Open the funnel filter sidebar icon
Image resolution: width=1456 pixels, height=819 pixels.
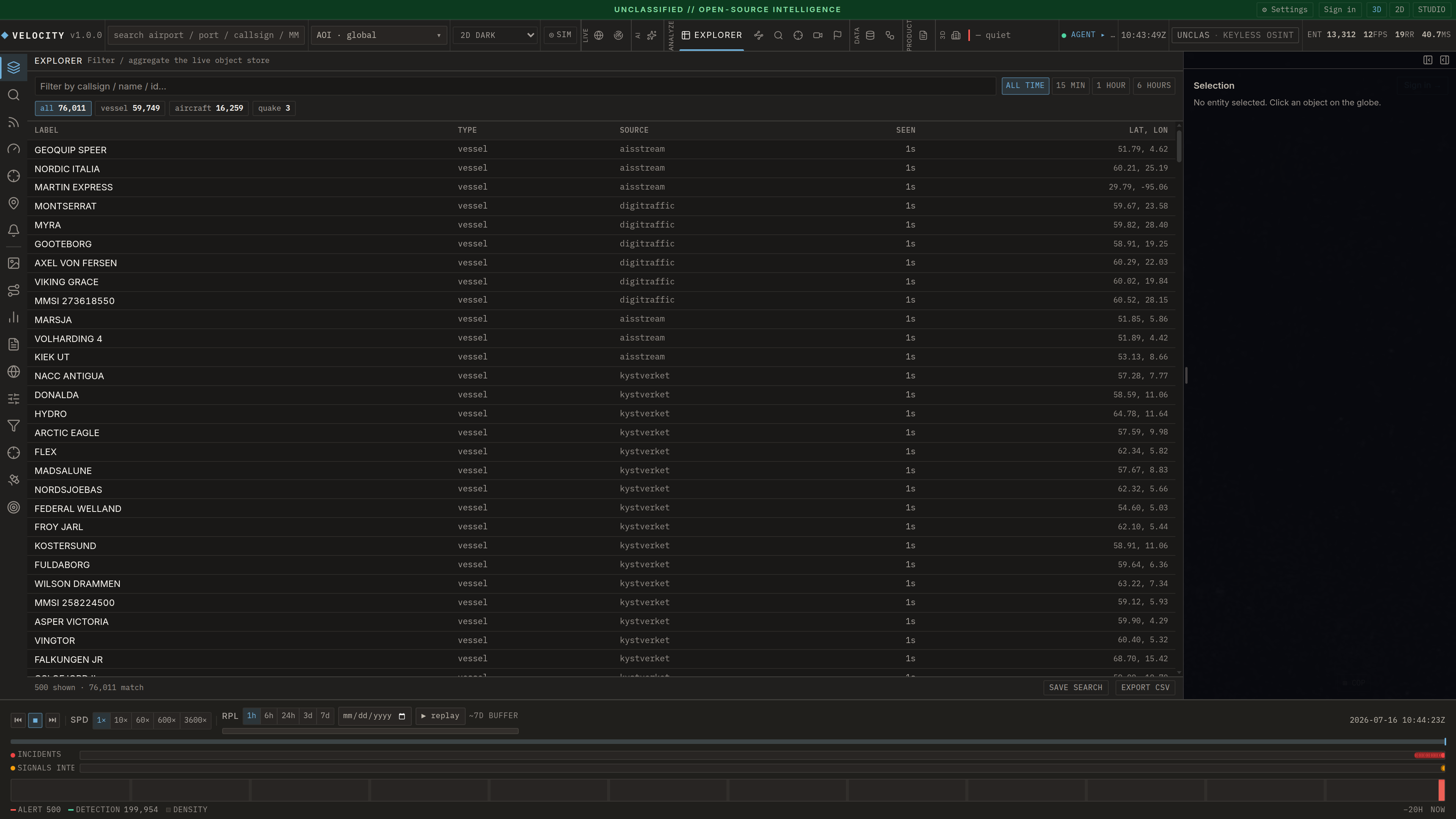coord(14,426)
